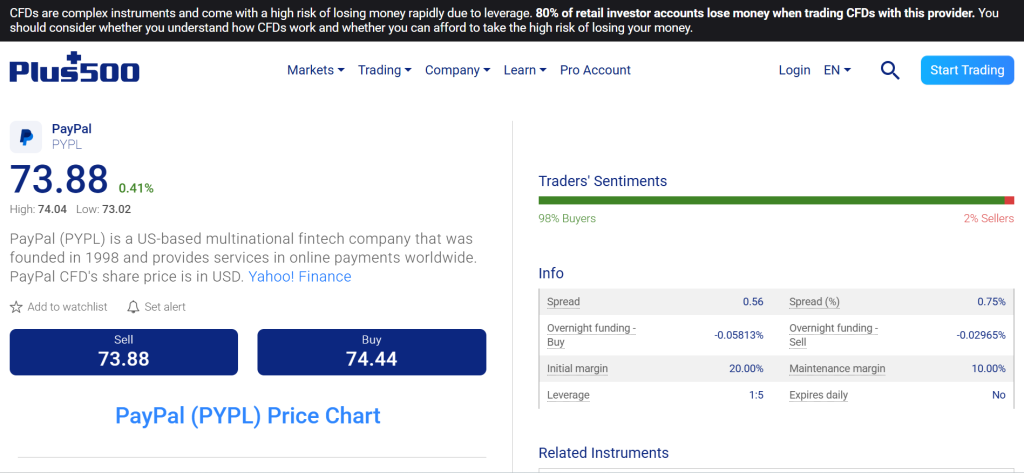Screen dimensions: 1024x473
Task: Click the PayPal instrument logo icon
Action: [26, 137]
